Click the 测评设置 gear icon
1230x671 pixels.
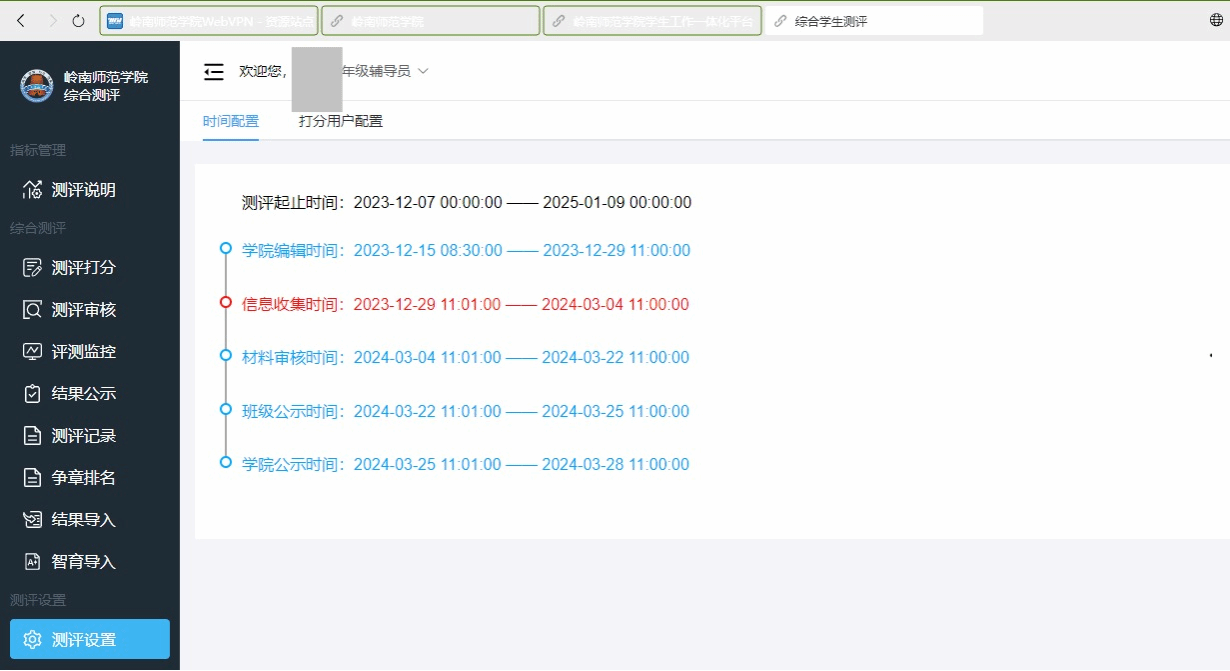tap(32, 640)
